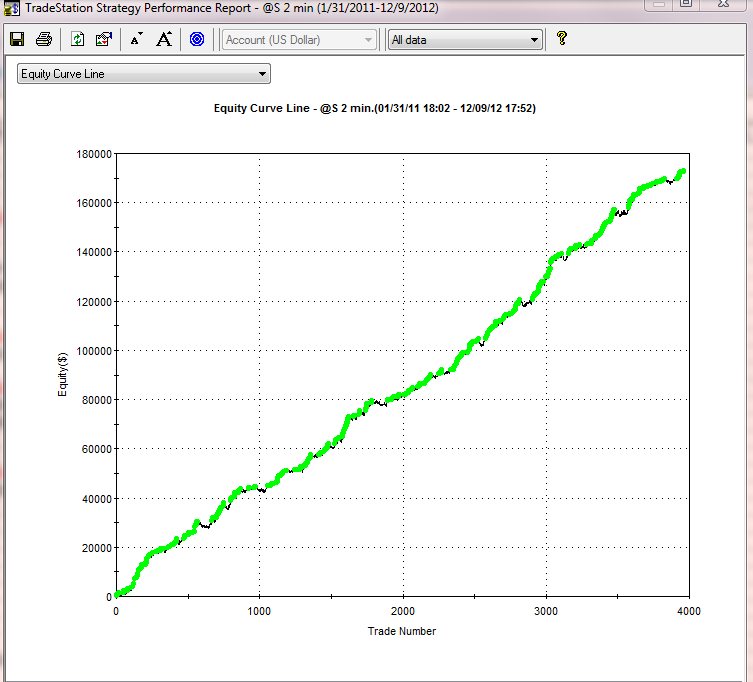Click the Save report floppy disk icon
The width and height of the screenshot is (753, 682).
tap(17, 40)
